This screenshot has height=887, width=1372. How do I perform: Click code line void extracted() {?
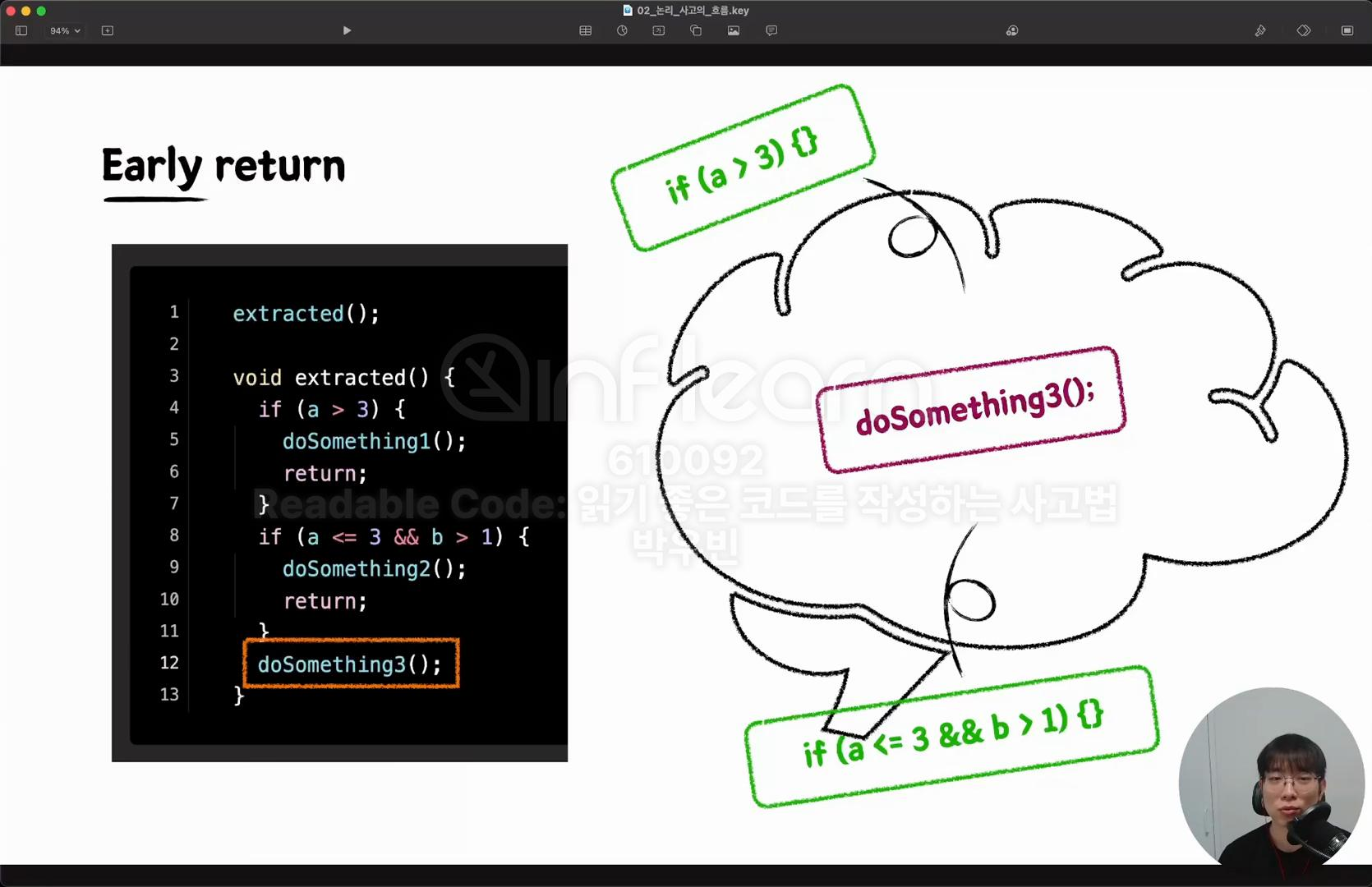click(x=343, y=378)
